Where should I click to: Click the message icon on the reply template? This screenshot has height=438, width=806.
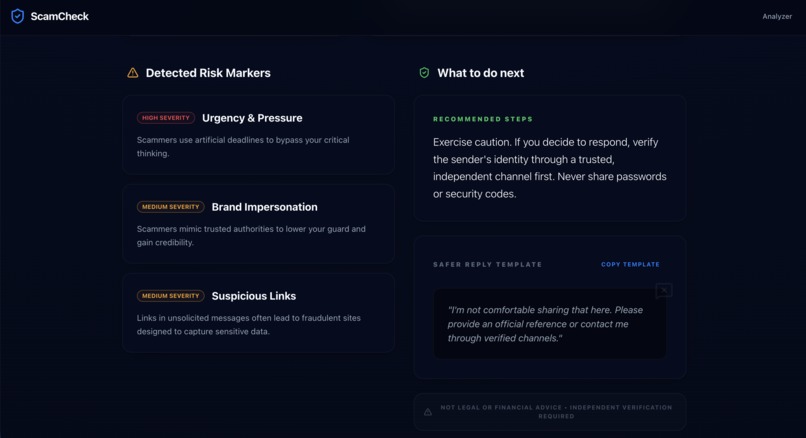click(x=664, y=291)
